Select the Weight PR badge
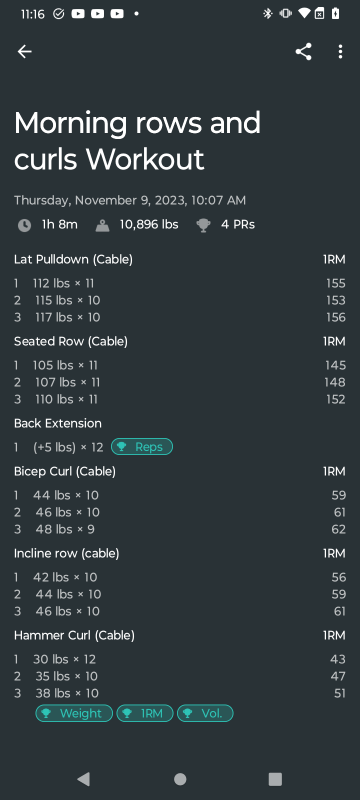This screenshot has height=800, width=360. 74,713
